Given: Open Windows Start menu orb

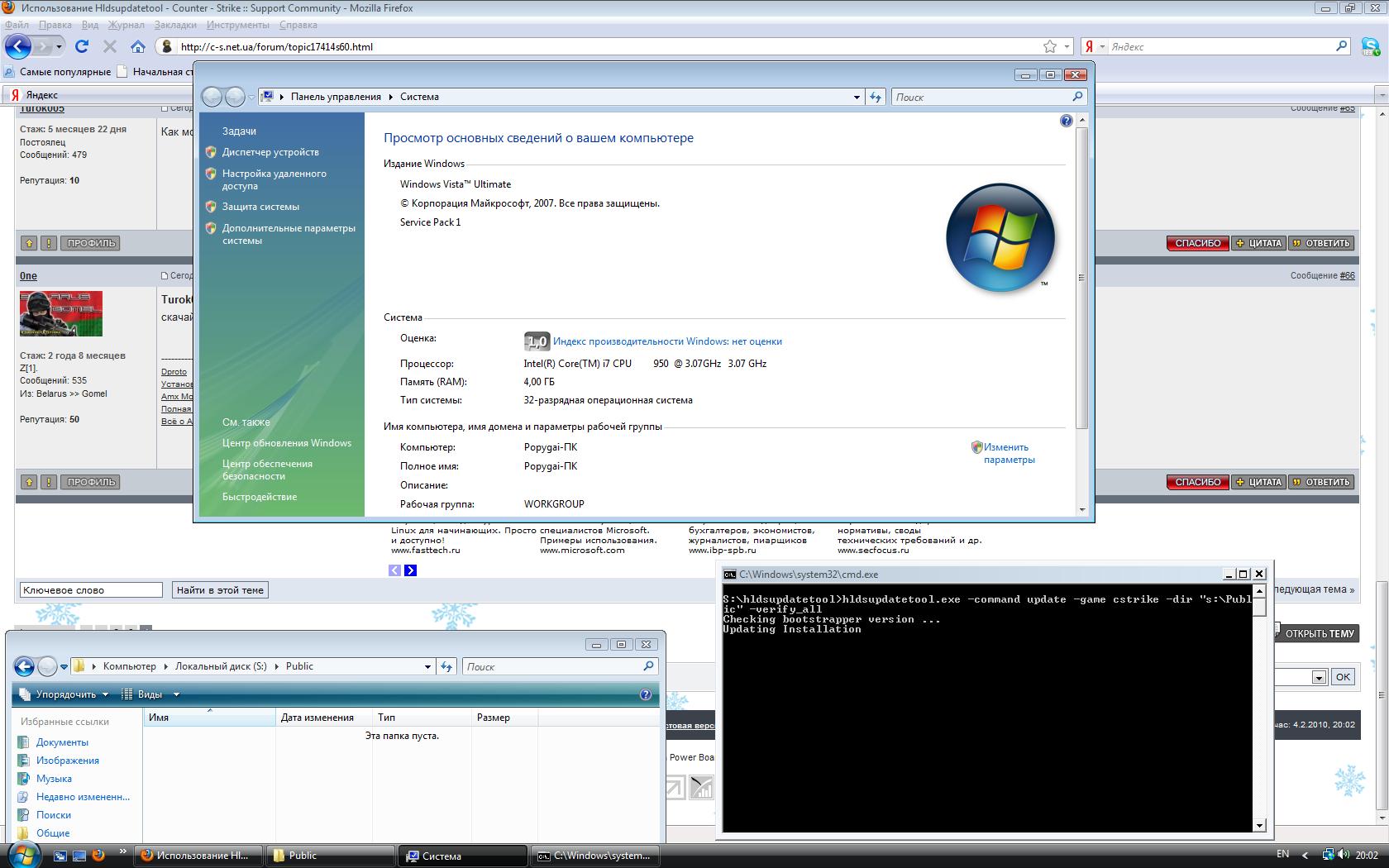Looking at the screenshot, I should coord(22,854).
